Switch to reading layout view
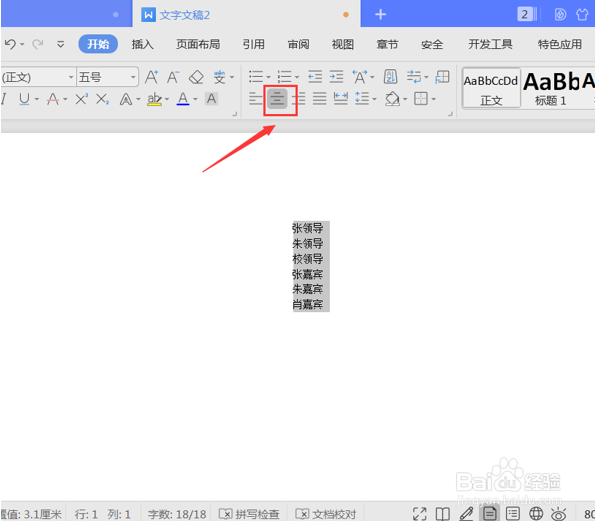Image resolution: width=595 pixels, height=521 pixels. coord(442,514)
